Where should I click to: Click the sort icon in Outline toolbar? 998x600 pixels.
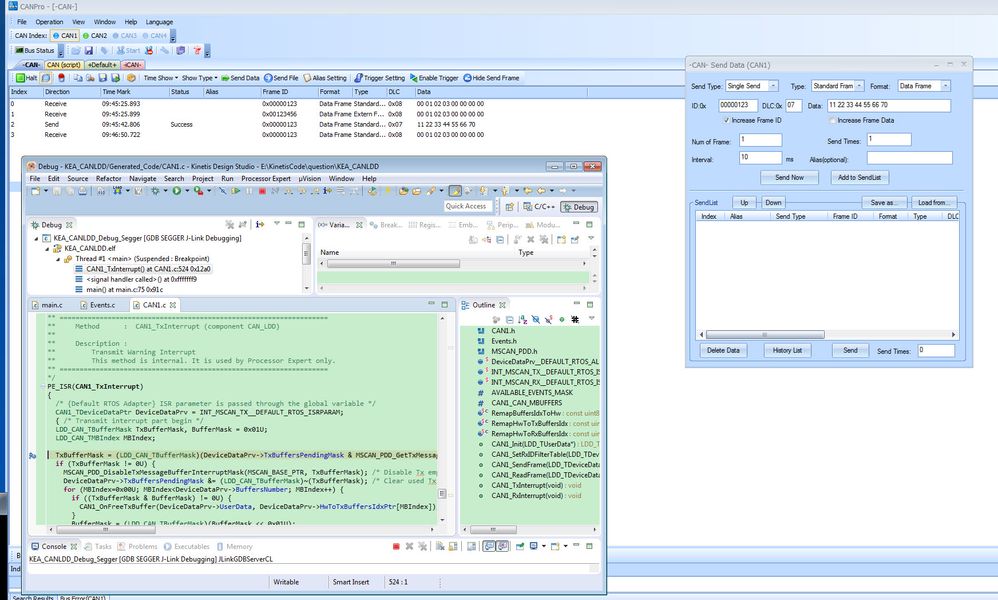point(523,319)
